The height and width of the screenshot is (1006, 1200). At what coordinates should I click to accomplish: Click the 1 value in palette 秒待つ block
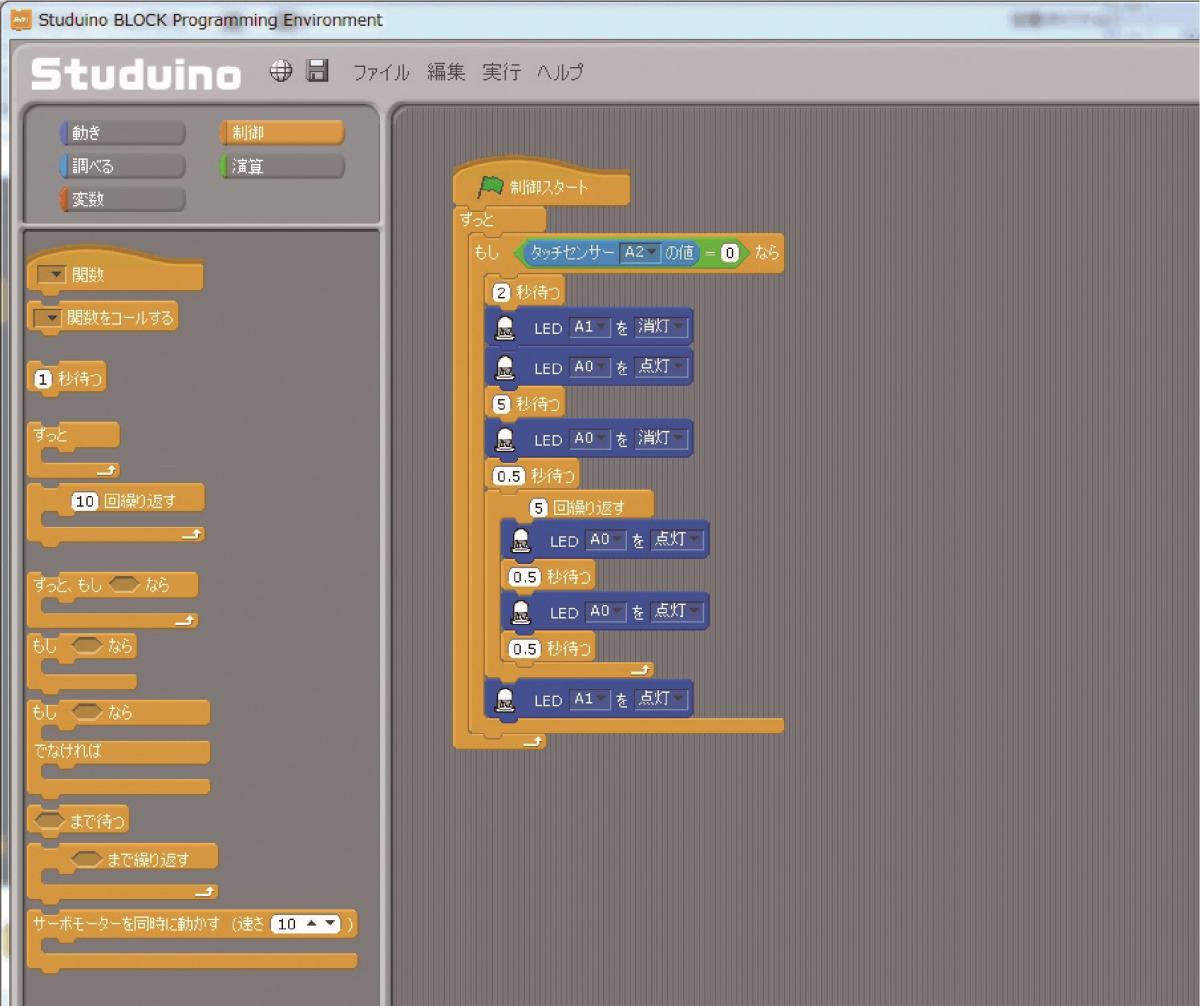(x=43, y=379)
